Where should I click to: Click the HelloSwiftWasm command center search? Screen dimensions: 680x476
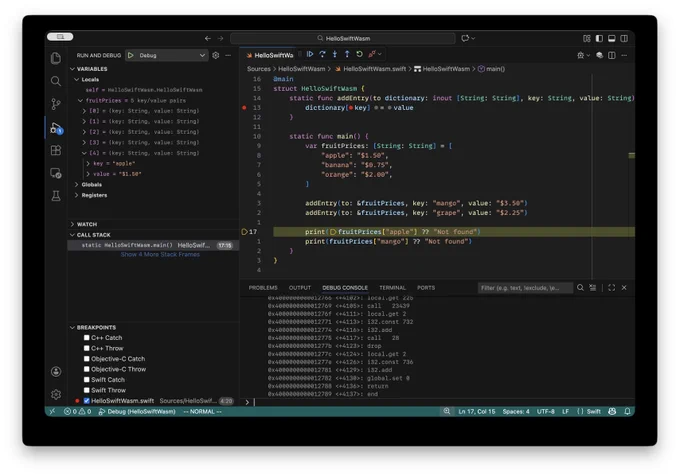[x=343, y=39]
